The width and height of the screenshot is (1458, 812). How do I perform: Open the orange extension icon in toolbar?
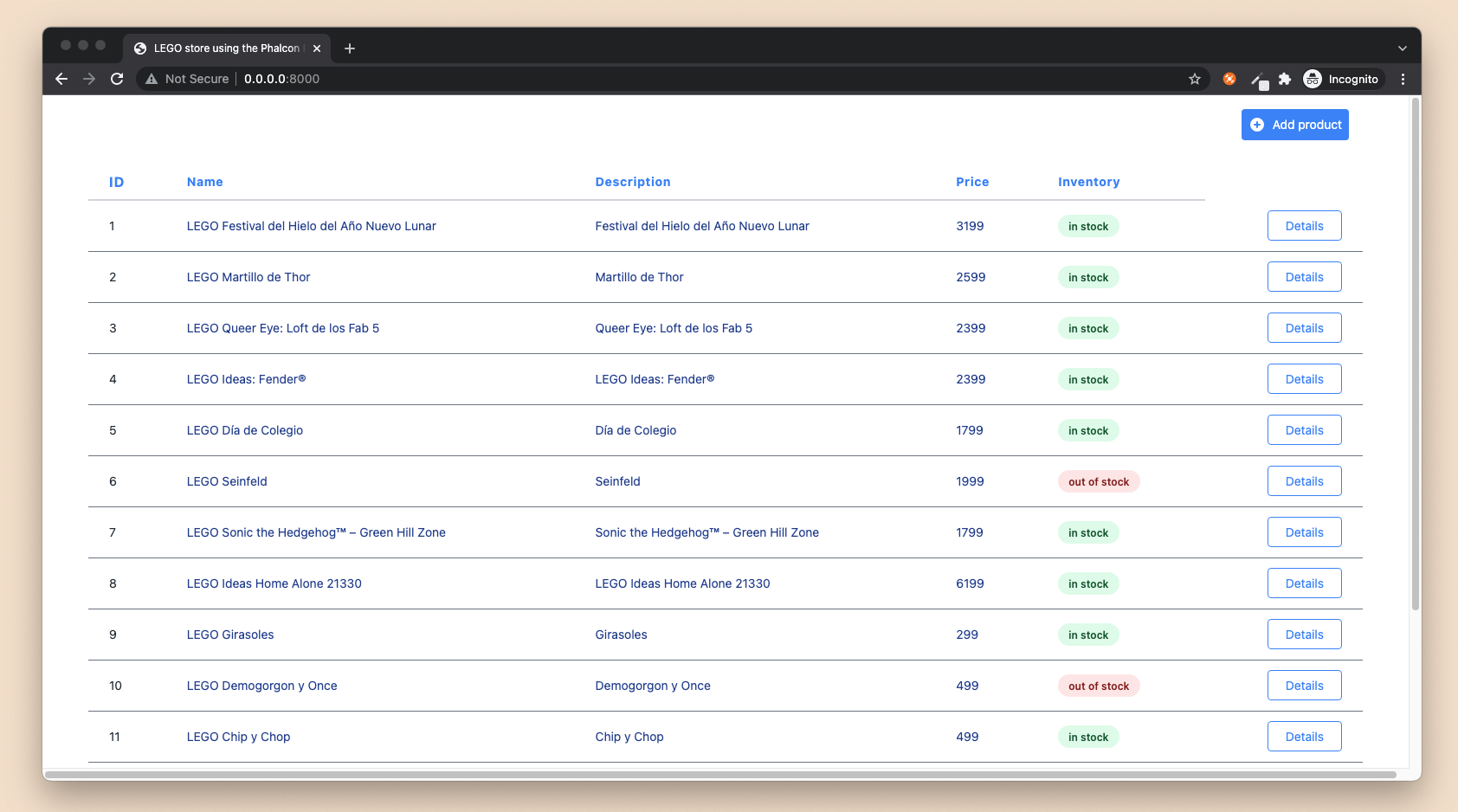tap(1229, 79)
